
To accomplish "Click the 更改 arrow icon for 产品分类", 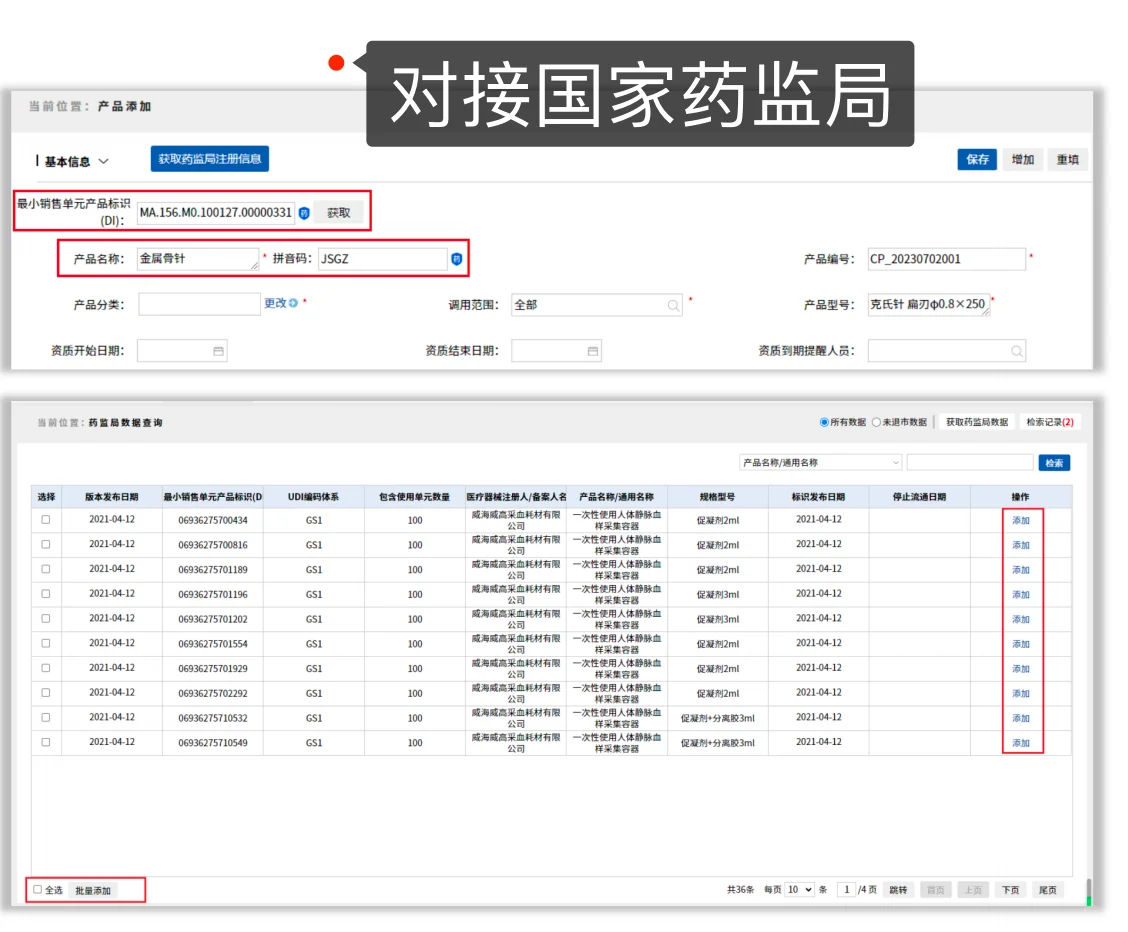I will [x=294, y=303].
